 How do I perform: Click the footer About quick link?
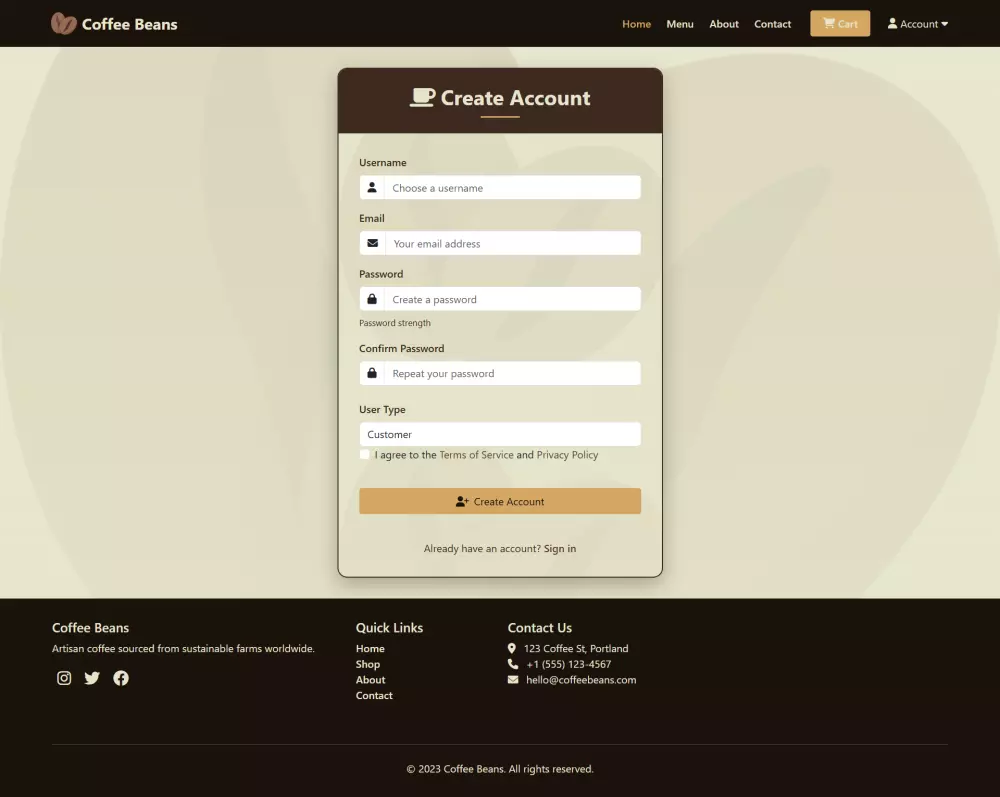(x=371, y=680)
